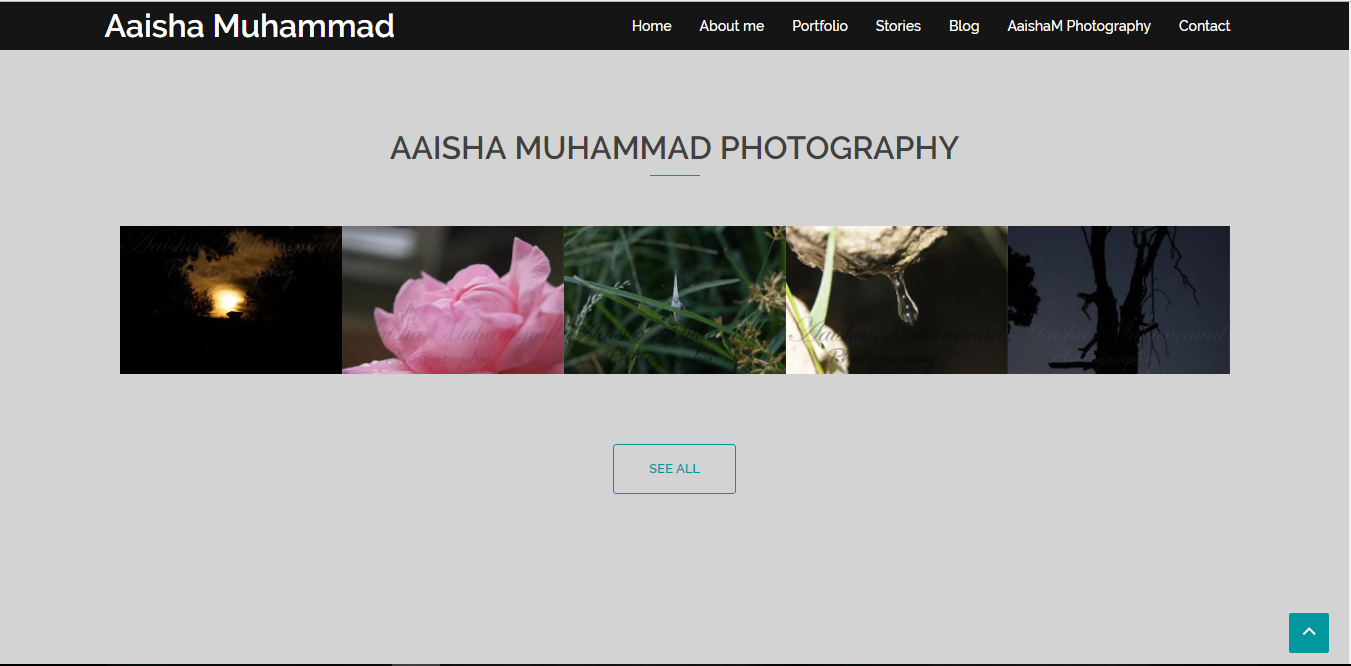Click the short divider line under heading
Image resolution: width=1351 pixels, height=666 pixels.
point(674,175)
